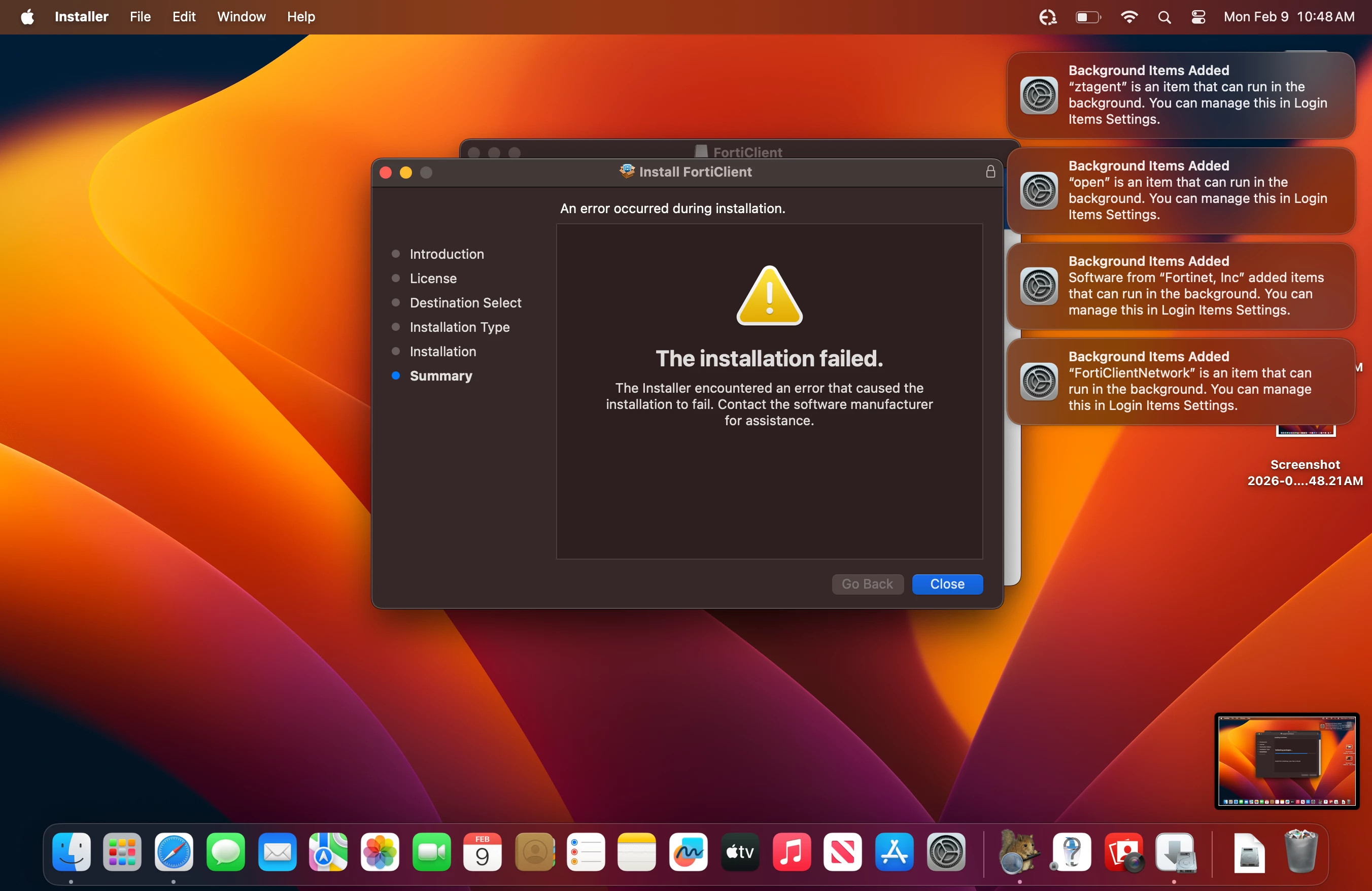Click "The installation failed." heading
1372x891 pixels.
click(769, 358)
